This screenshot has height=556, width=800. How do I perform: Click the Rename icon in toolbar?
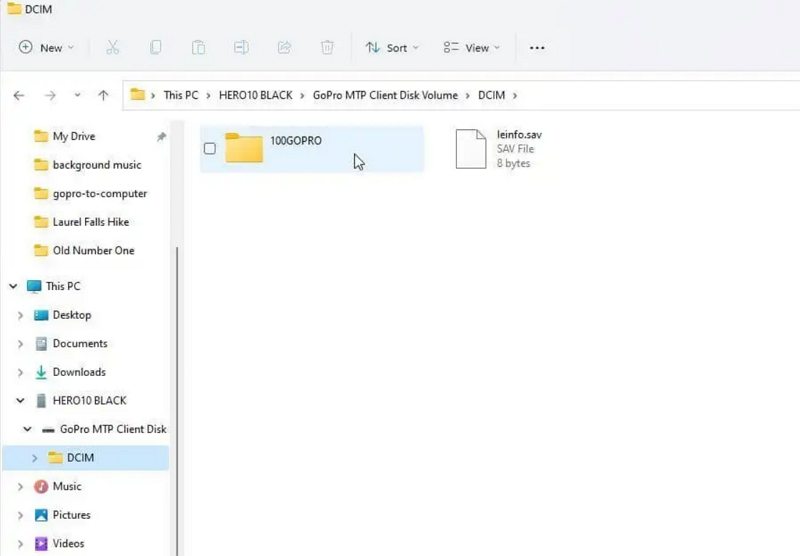pyautogui.click(x=241, y=47)
